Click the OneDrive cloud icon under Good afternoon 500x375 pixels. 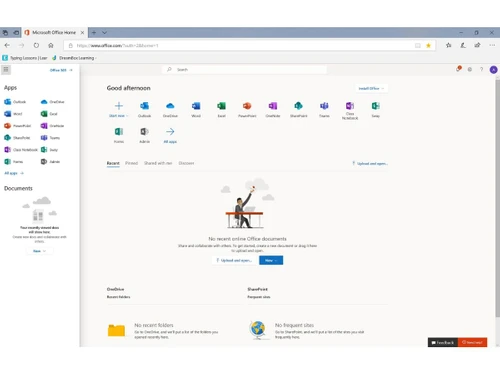pyautogui.click(x=170, y=106)
